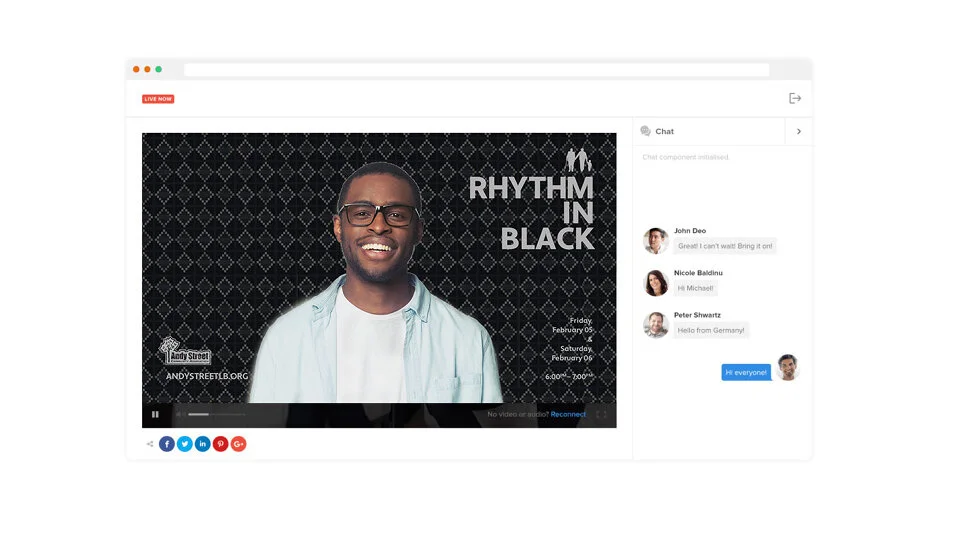Image resolution: width=960 pixels, height=540 pixels.
Task: Click the 'Hello from Germany!' message
Action: click(x=711, y=331)
